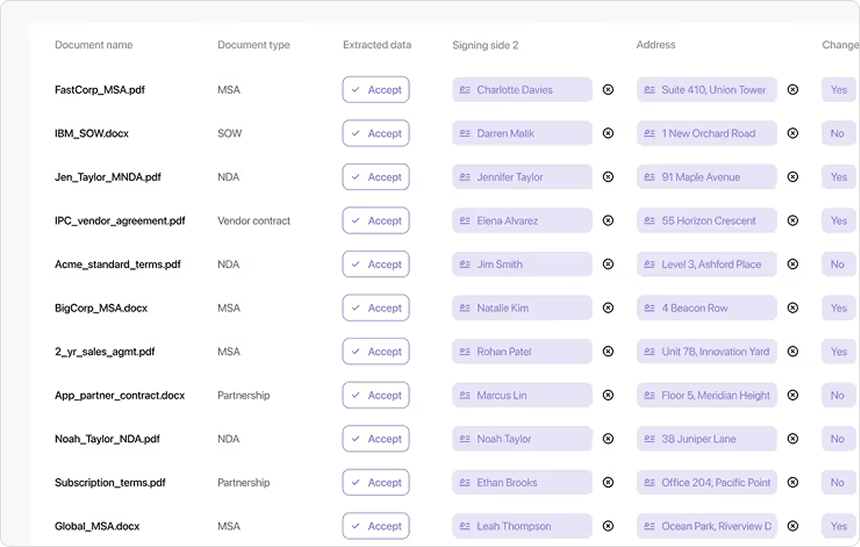Click Accept for Acme_standard_terms.pdf
The width and height of the screenshot is (860, 547).
coord(375,264)
